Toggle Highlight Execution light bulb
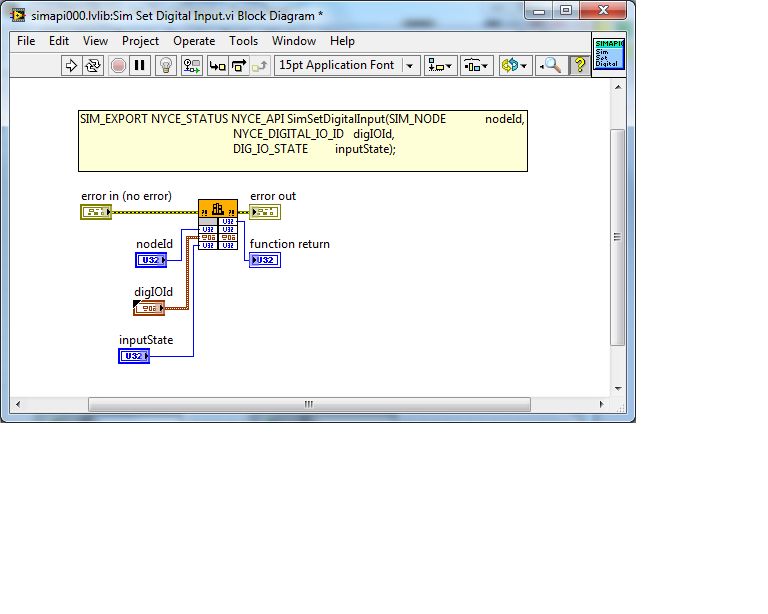 166,66
